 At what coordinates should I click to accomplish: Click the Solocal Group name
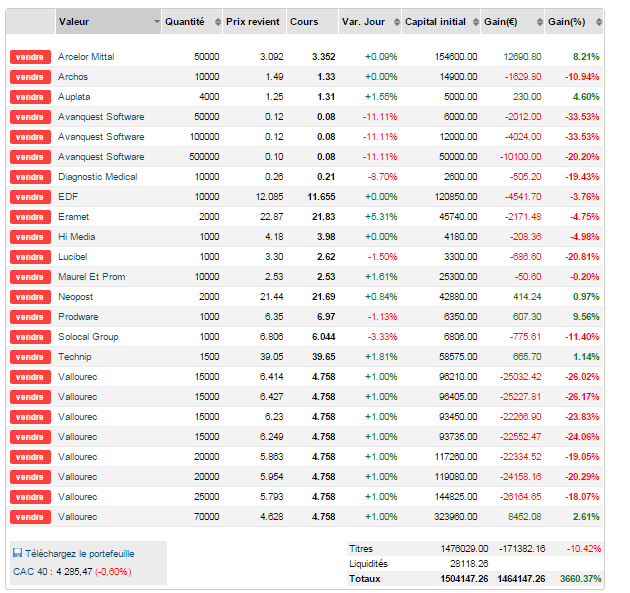pos(88,337)
